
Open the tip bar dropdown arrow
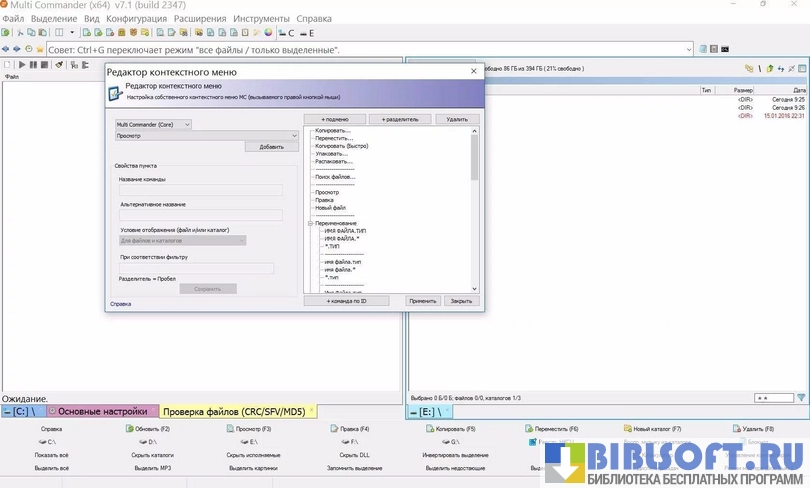688,49
